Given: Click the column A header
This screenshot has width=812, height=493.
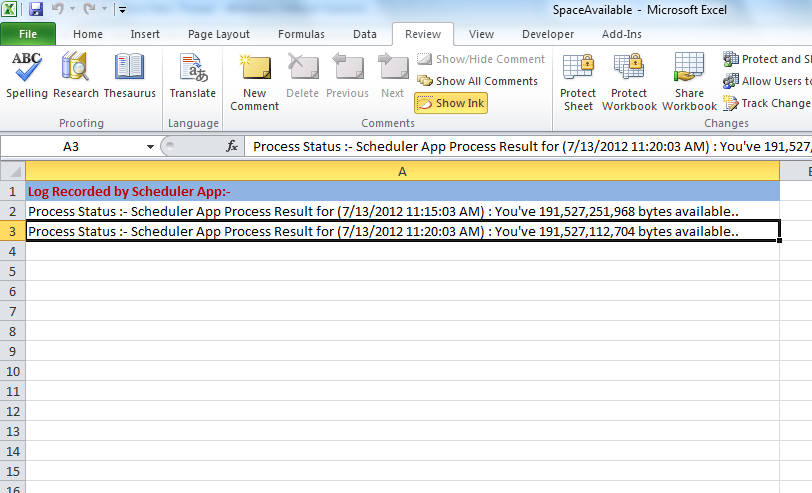Looking at the screenshot, I should coord(402,171).
